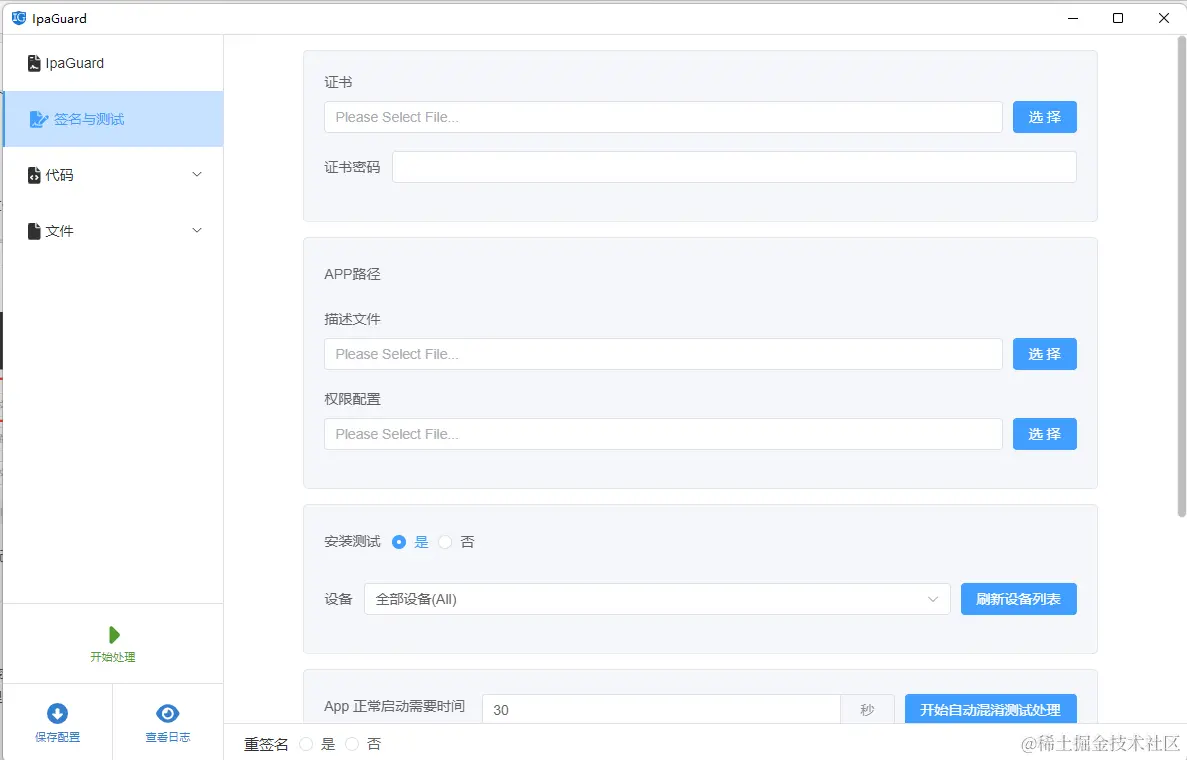Image resolution: width=1187 pixels, height=760 pixels.
Task: Click the 开始自动混淆测试处理 button
Action: (990, 709)
